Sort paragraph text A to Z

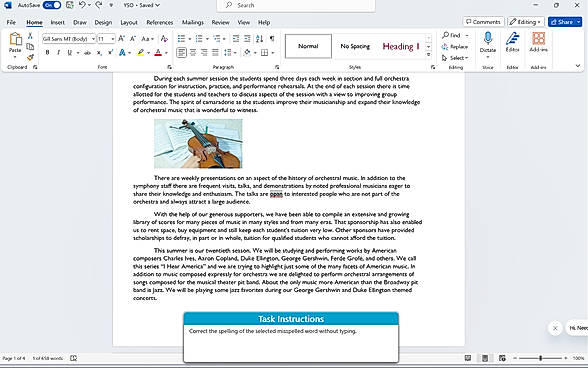point(260,39)
